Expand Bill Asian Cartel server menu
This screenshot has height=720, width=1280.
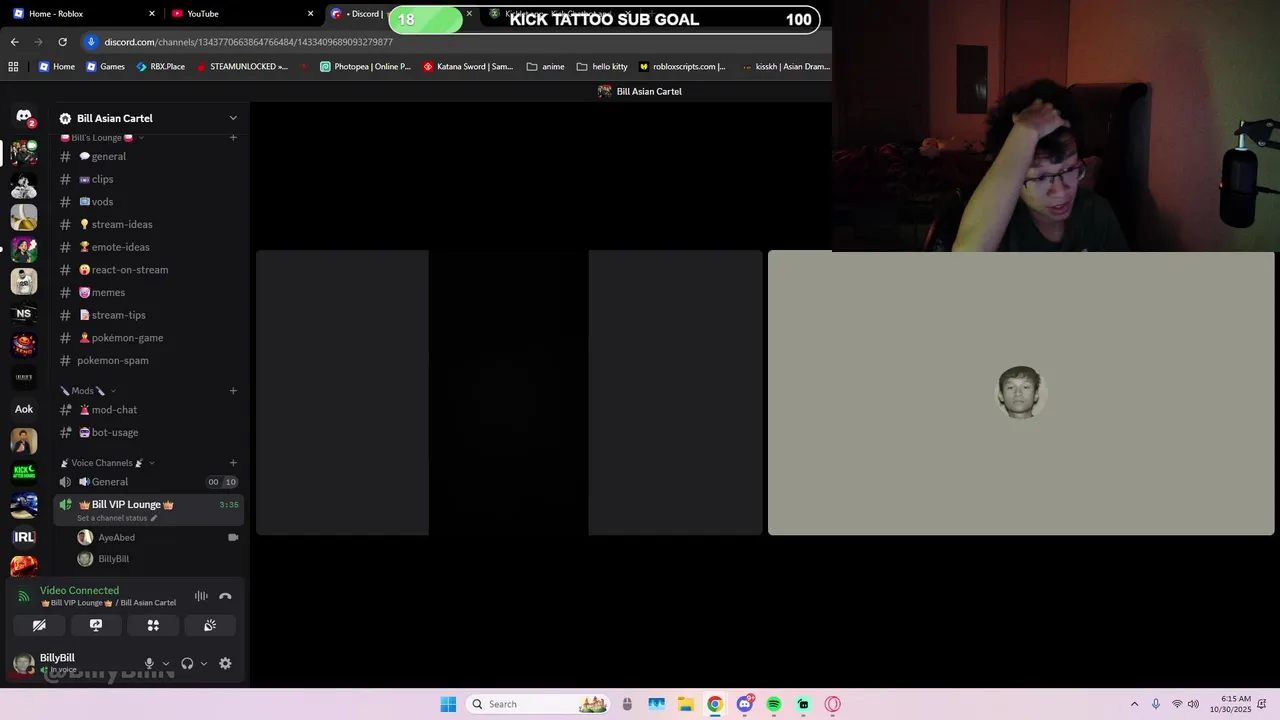233,118
